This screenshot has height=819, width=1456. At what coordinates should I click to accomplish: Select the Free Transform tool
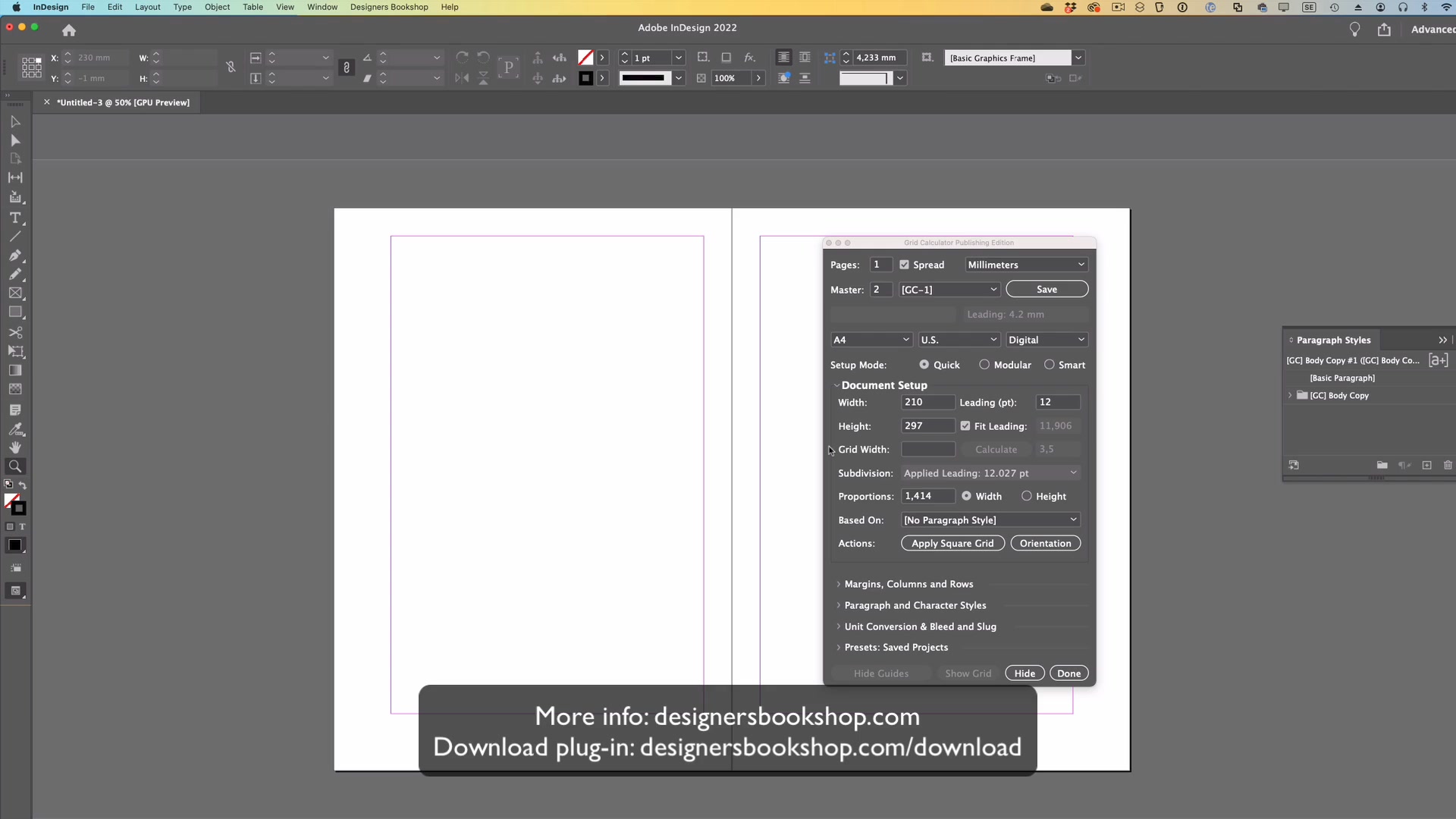tap(15, 352)
